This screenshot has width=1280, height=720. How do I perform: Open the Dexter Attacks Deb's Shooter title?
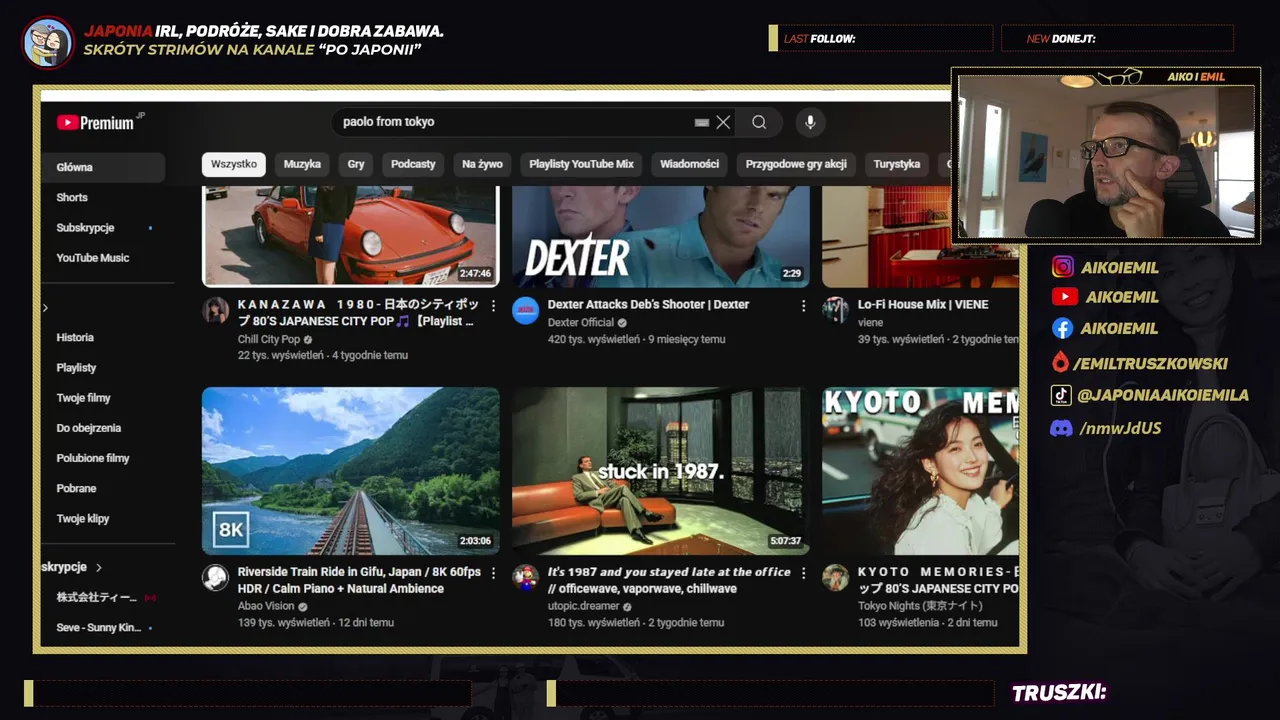point(648,304)
